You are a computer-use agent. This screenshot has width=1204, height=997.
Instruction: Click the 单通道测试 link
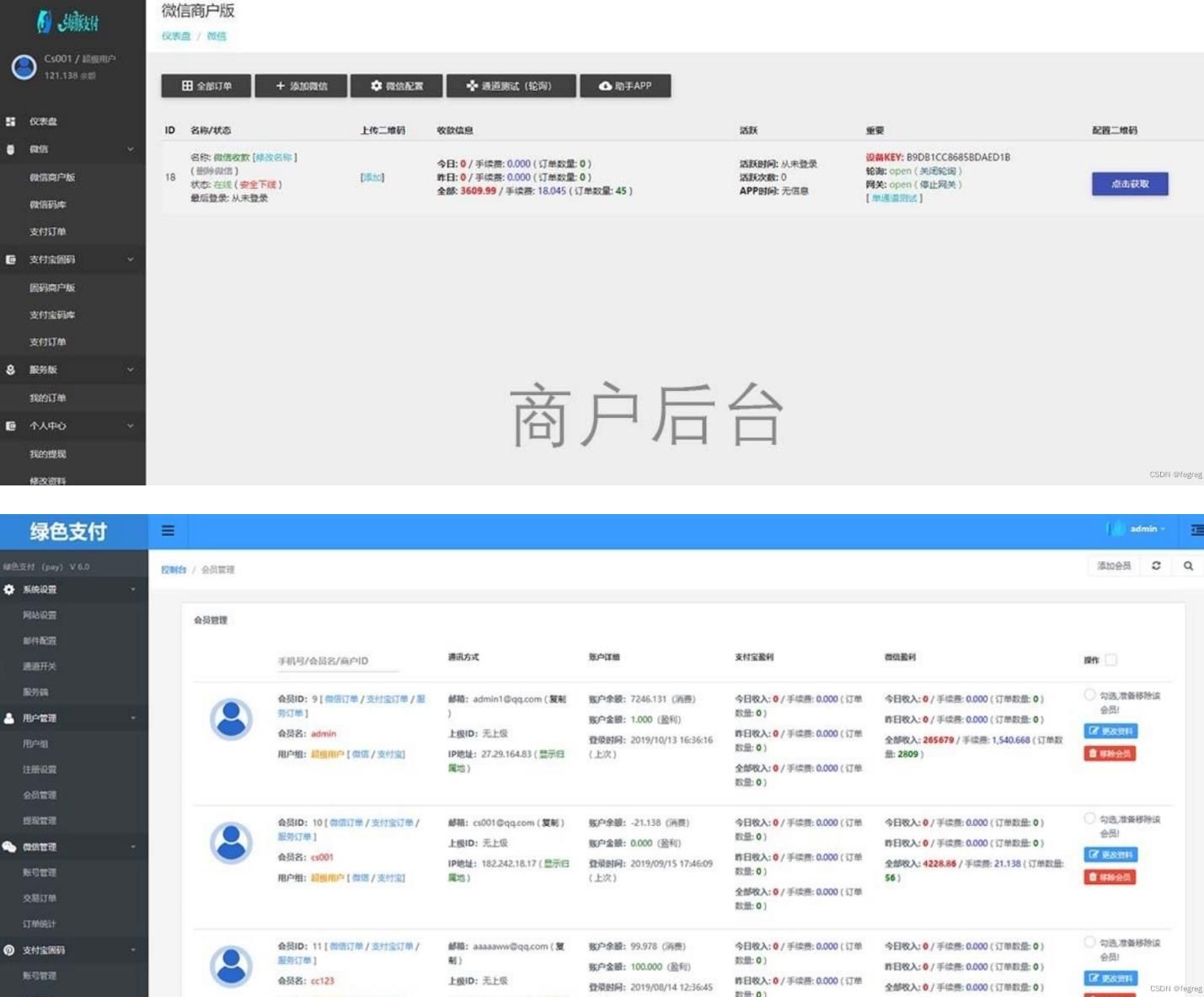894,198
